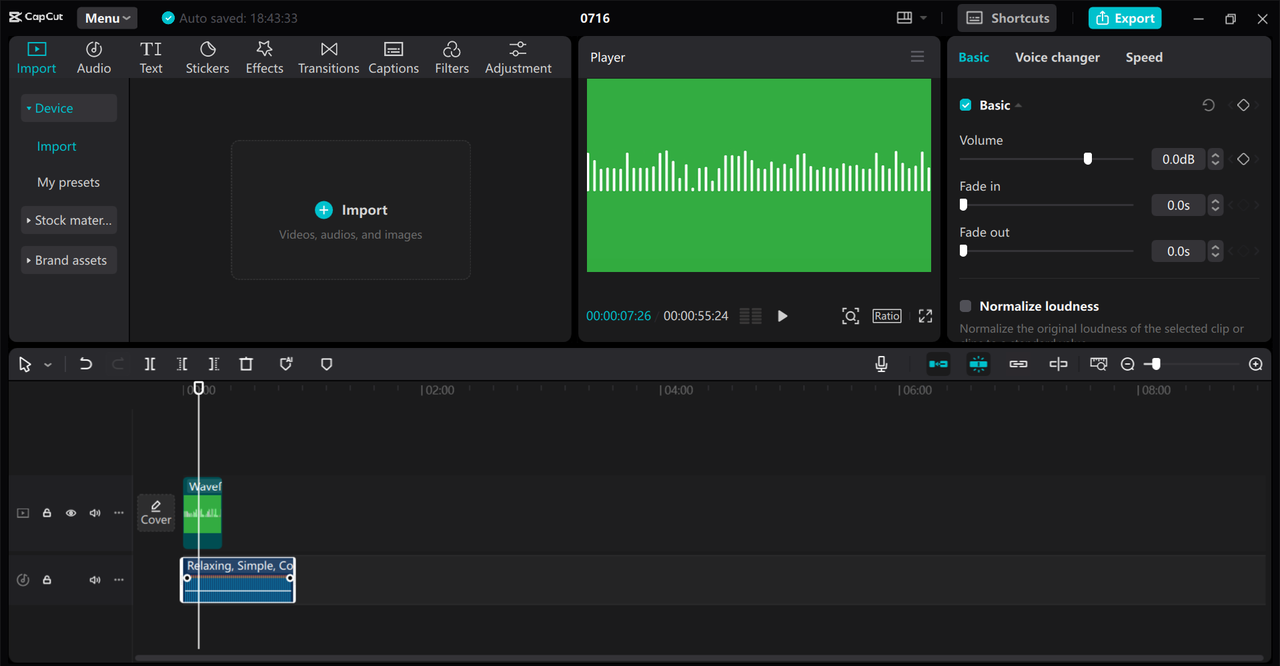Open the Menu dropdown
The width and height of the screenshot is (1280, 666).
coord(107,18)
